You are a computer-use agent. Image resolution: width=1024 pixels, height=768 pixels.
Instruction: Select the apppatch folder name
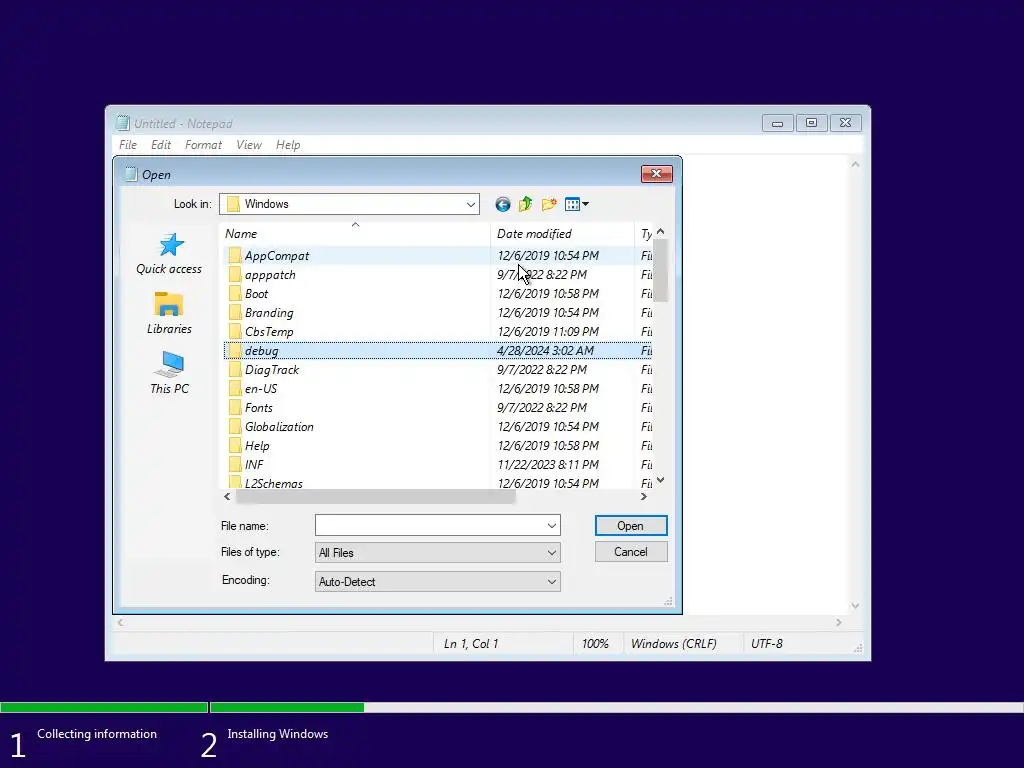tap(270, 275)
